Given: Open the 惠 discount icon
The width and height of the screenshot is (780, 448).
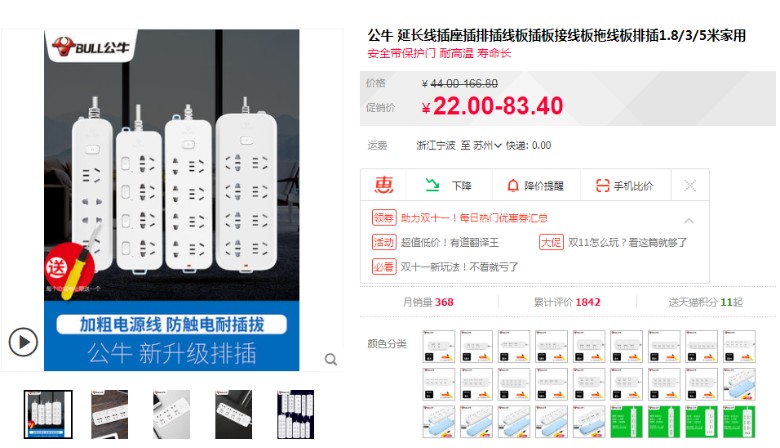Looking at the screenshot, I should click(x=384, y=185).
